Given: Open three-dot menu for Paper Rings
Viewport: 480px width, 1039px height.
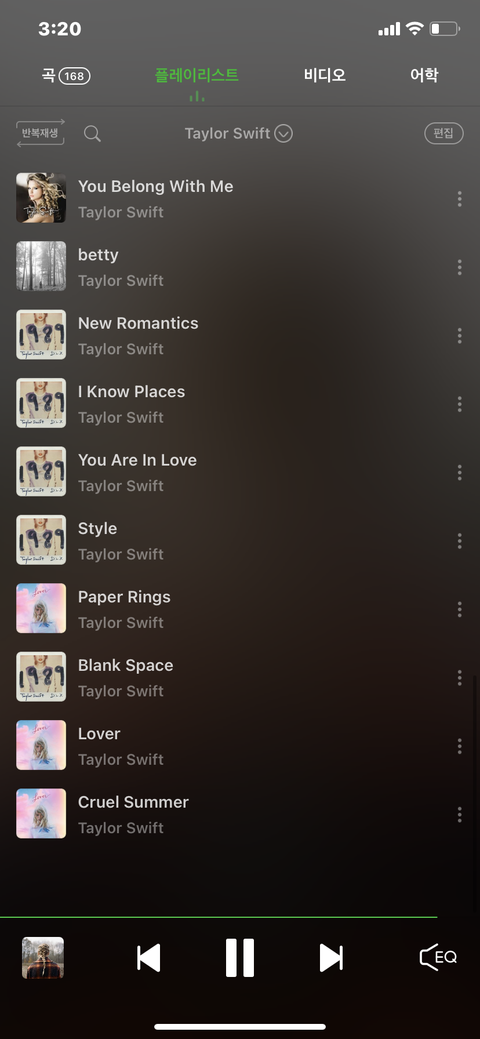Looking at the screenshot, I should click(x=459, y=609).
